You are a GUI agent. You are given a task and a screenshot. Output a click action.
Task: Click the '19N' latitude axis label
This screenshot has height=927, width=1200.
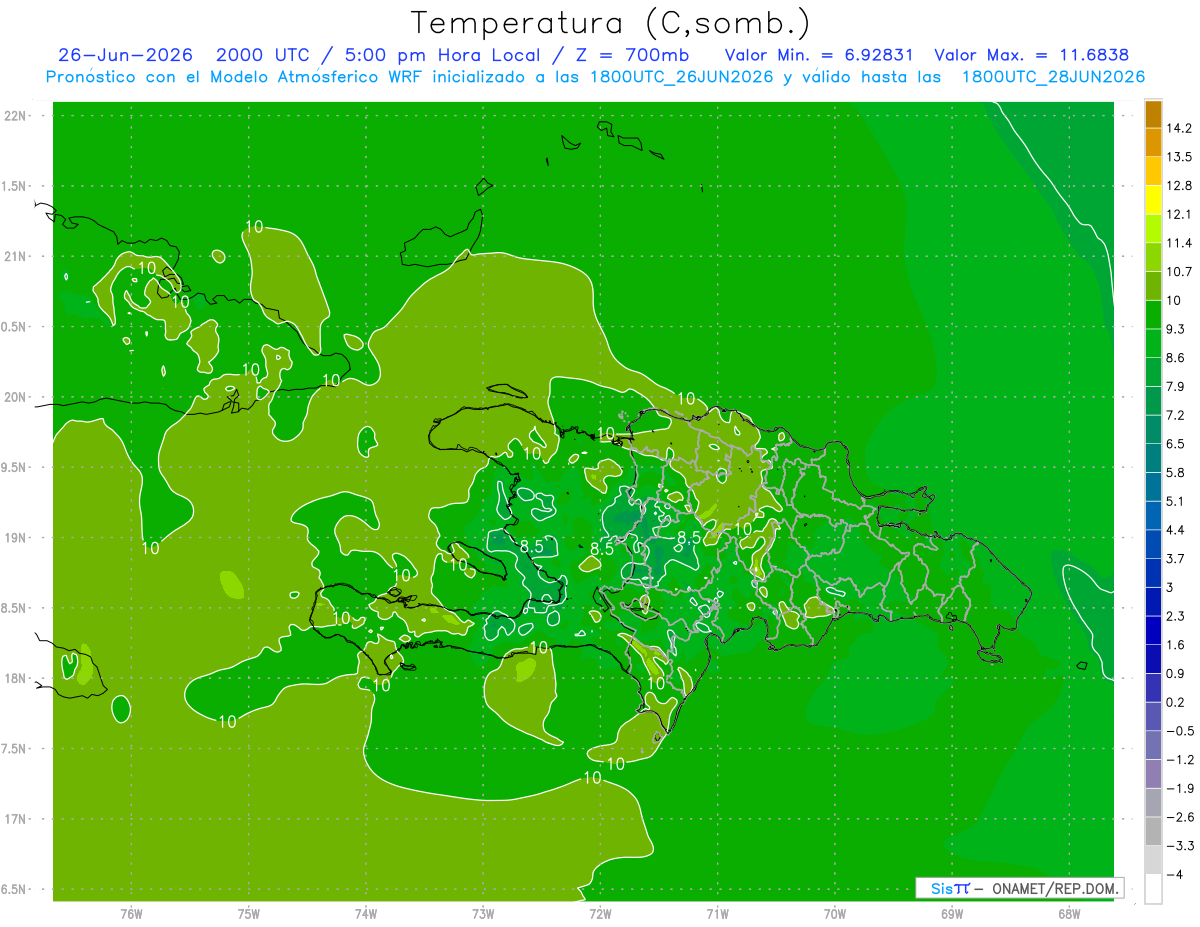click(17, 538)
